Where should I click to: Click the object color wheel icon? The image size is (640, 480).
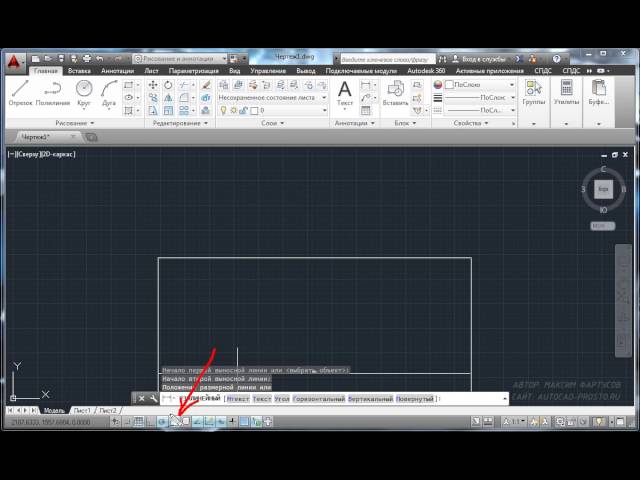coord(438,84)
